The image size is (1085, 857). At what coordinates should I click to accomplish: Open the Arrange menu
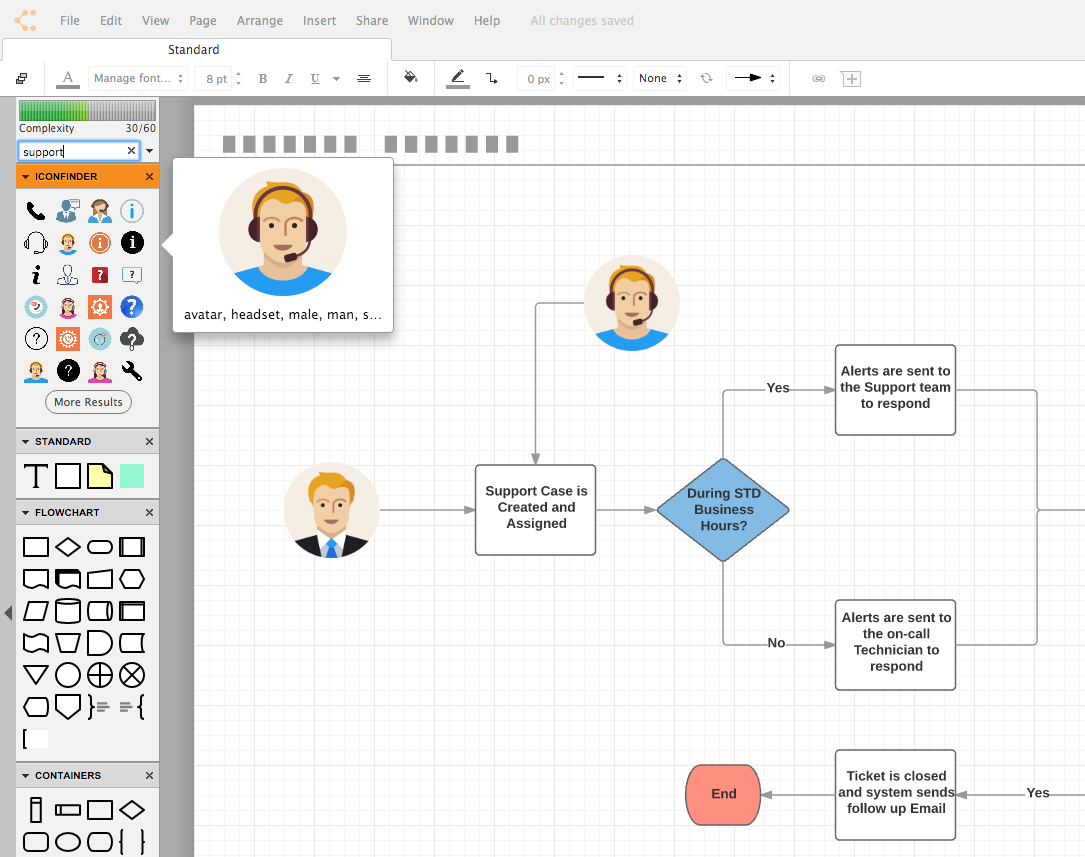[x=259, y=20]
